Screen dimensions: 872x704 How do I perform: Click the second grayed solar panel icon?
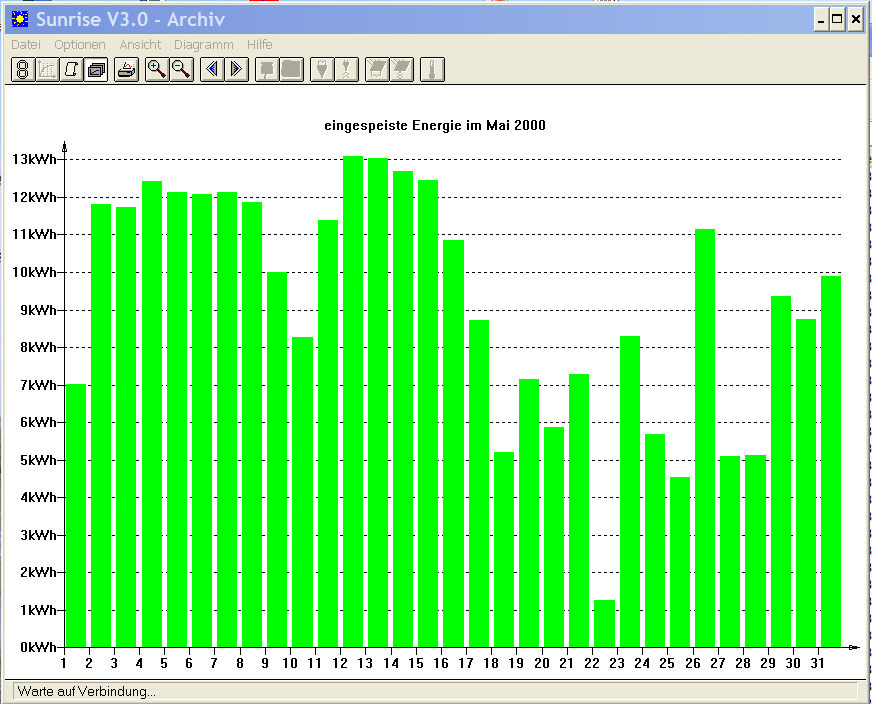(402, 70)
